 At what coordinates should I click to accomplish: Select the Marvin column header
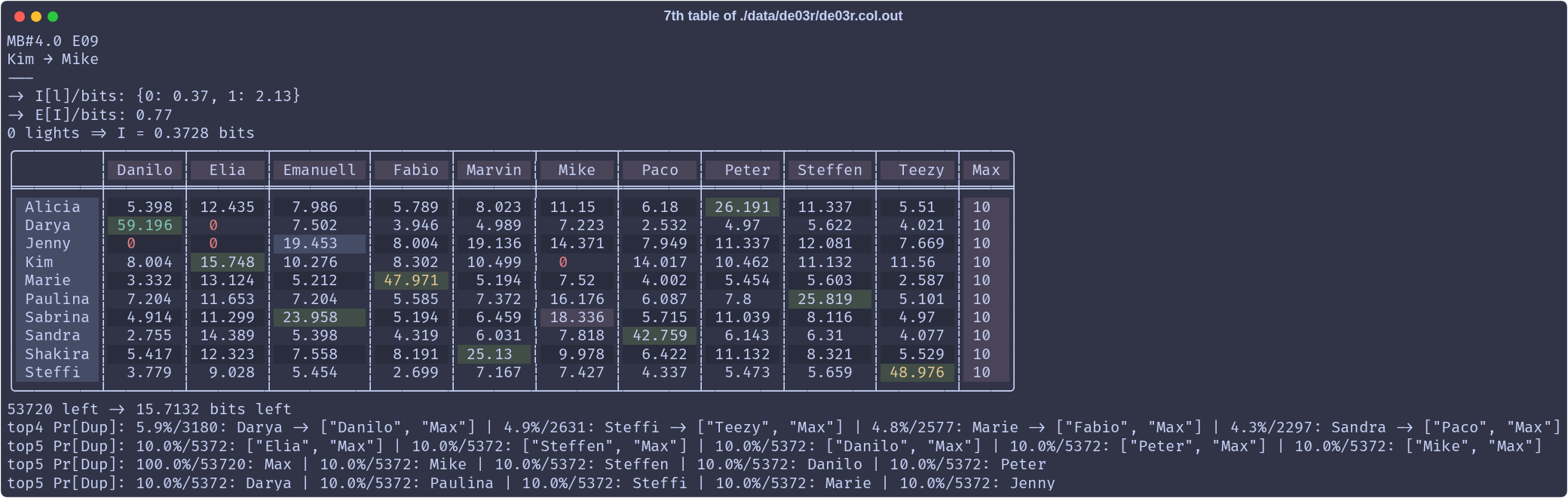click(x=495, y=171)
